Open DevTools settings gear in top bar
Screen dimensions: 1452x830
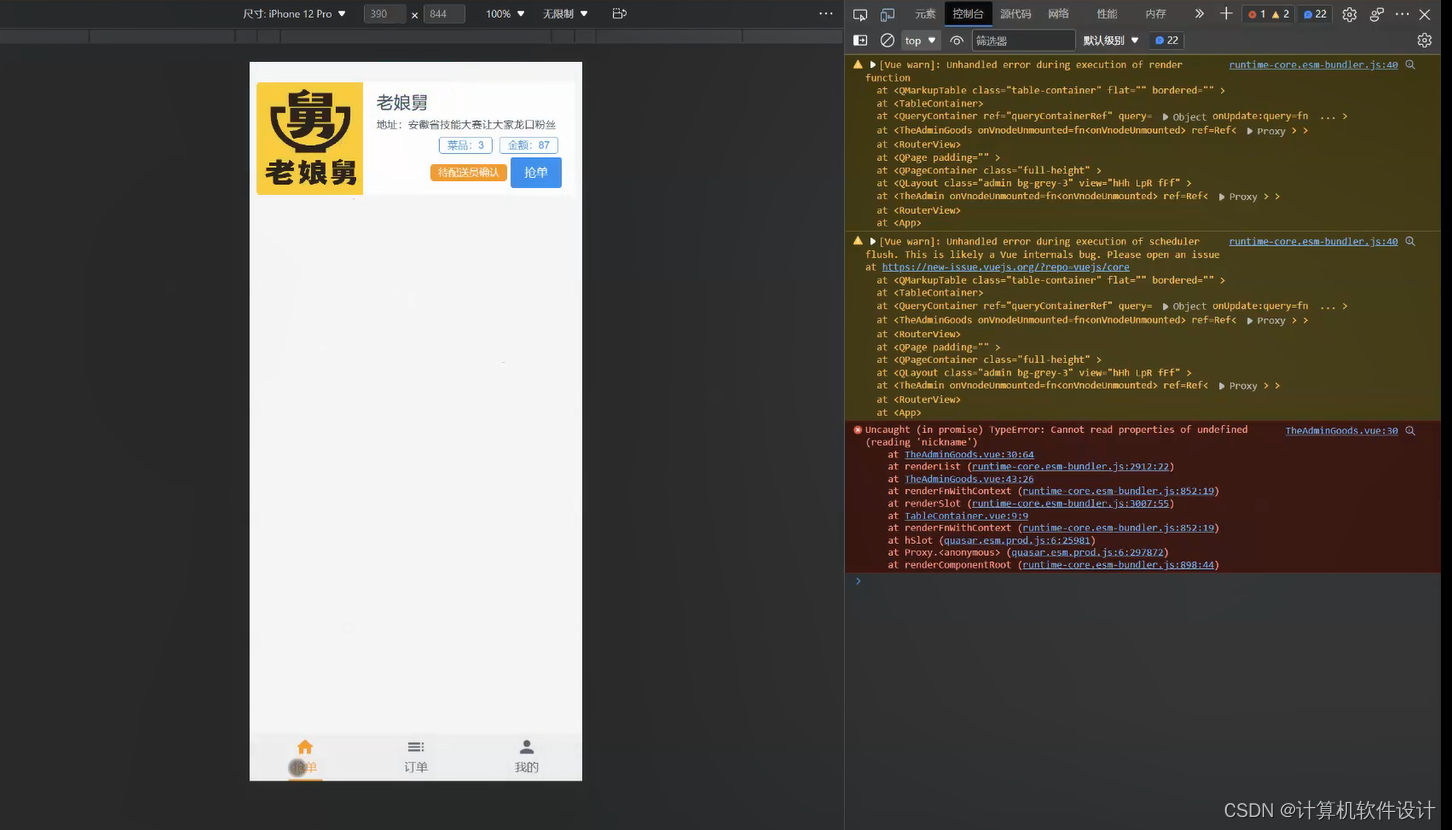pos(1349,14)
